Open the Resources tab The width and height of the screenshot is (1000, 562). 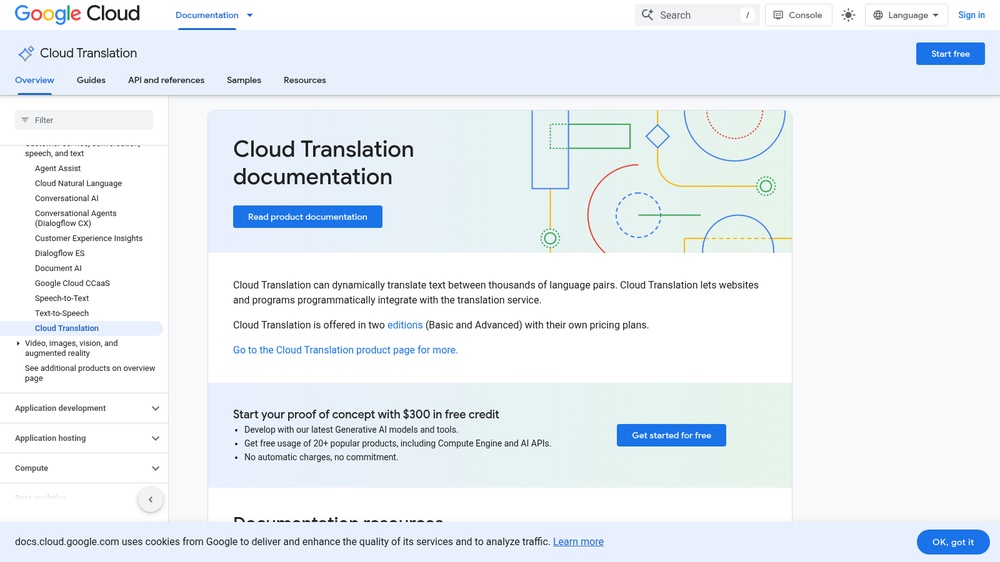pyautogui.click(x=304, y=80)
